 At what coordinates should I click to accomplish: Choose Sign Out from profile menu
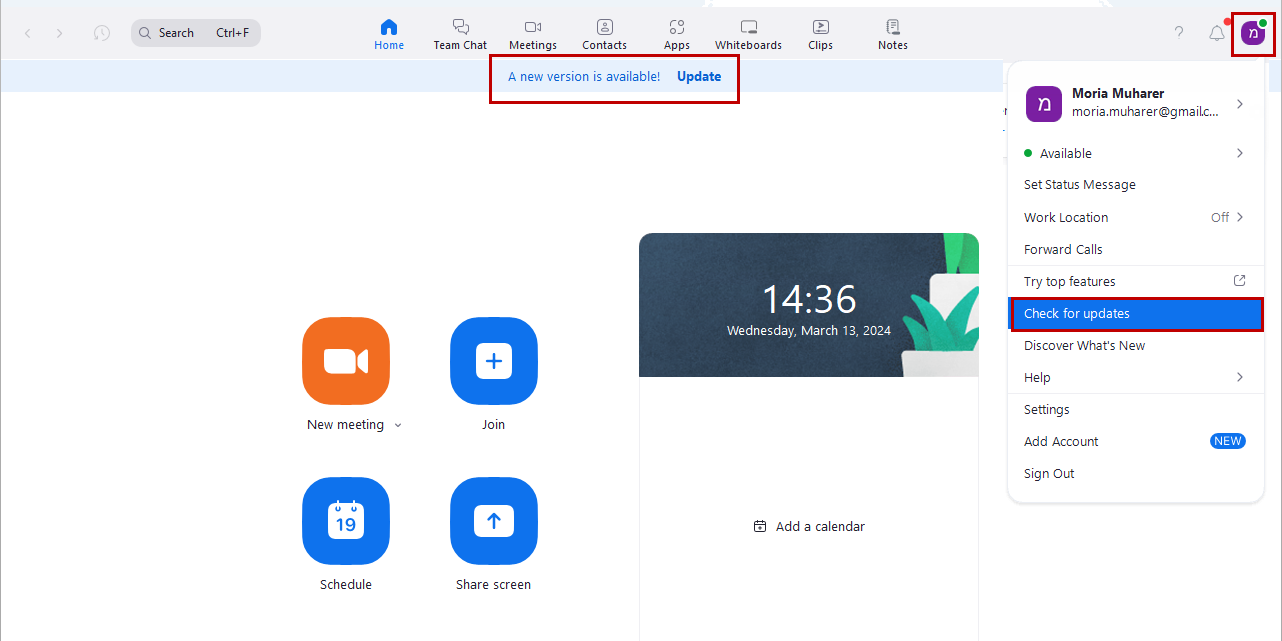1049,473
